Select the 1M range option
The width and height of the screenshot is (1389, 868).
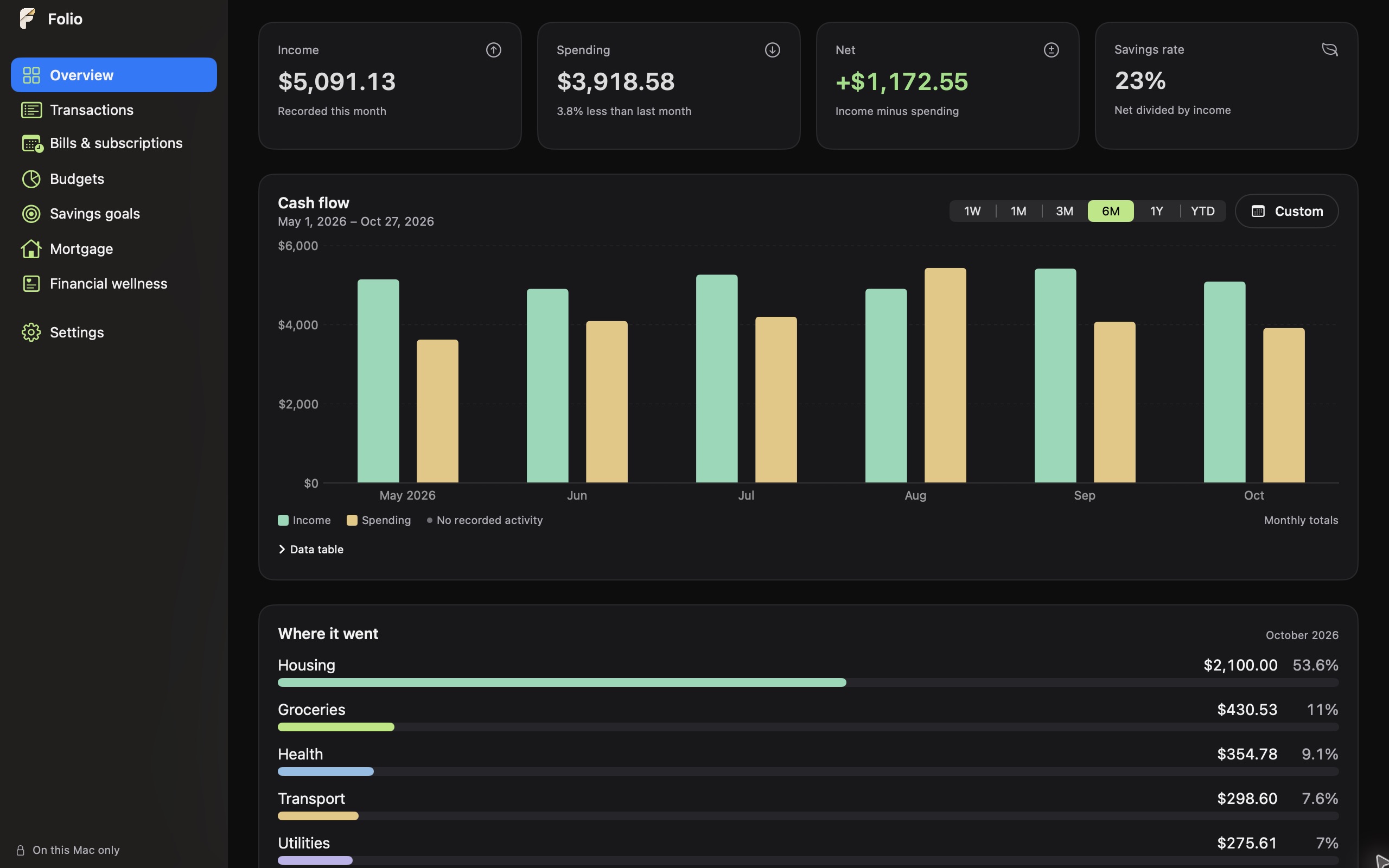point(1018,211)
